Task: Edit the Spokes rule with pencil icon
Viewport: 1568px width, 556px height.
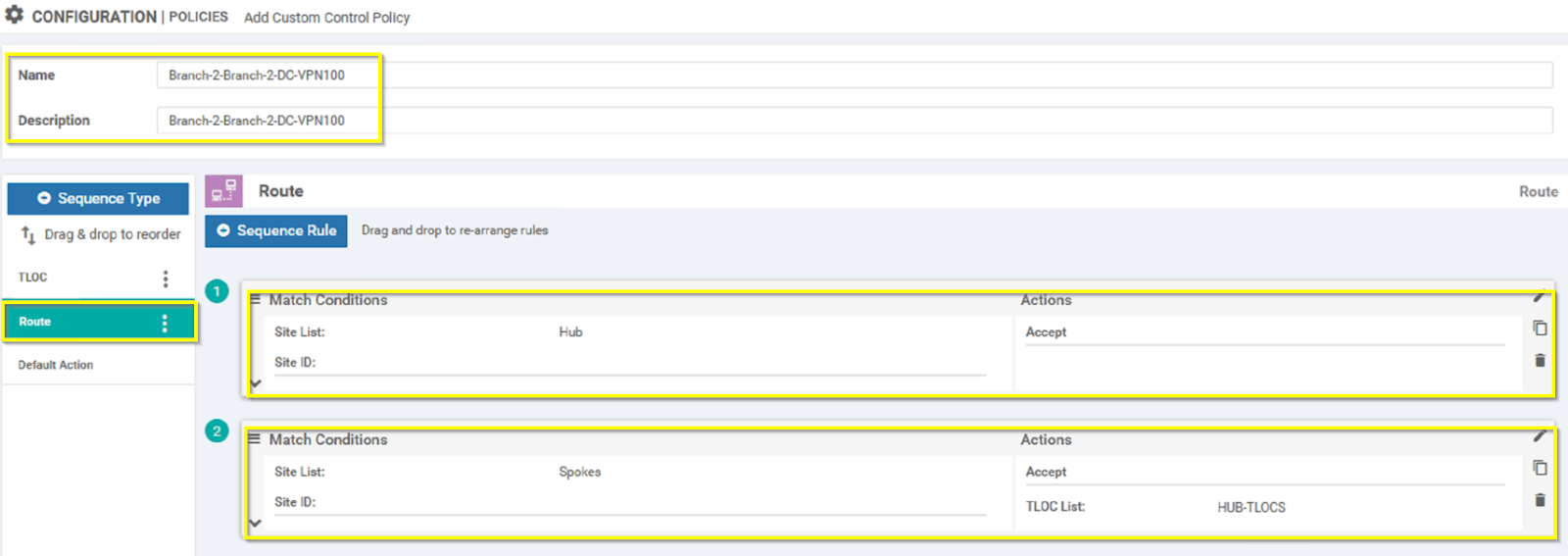Action: click(1540, 436)
